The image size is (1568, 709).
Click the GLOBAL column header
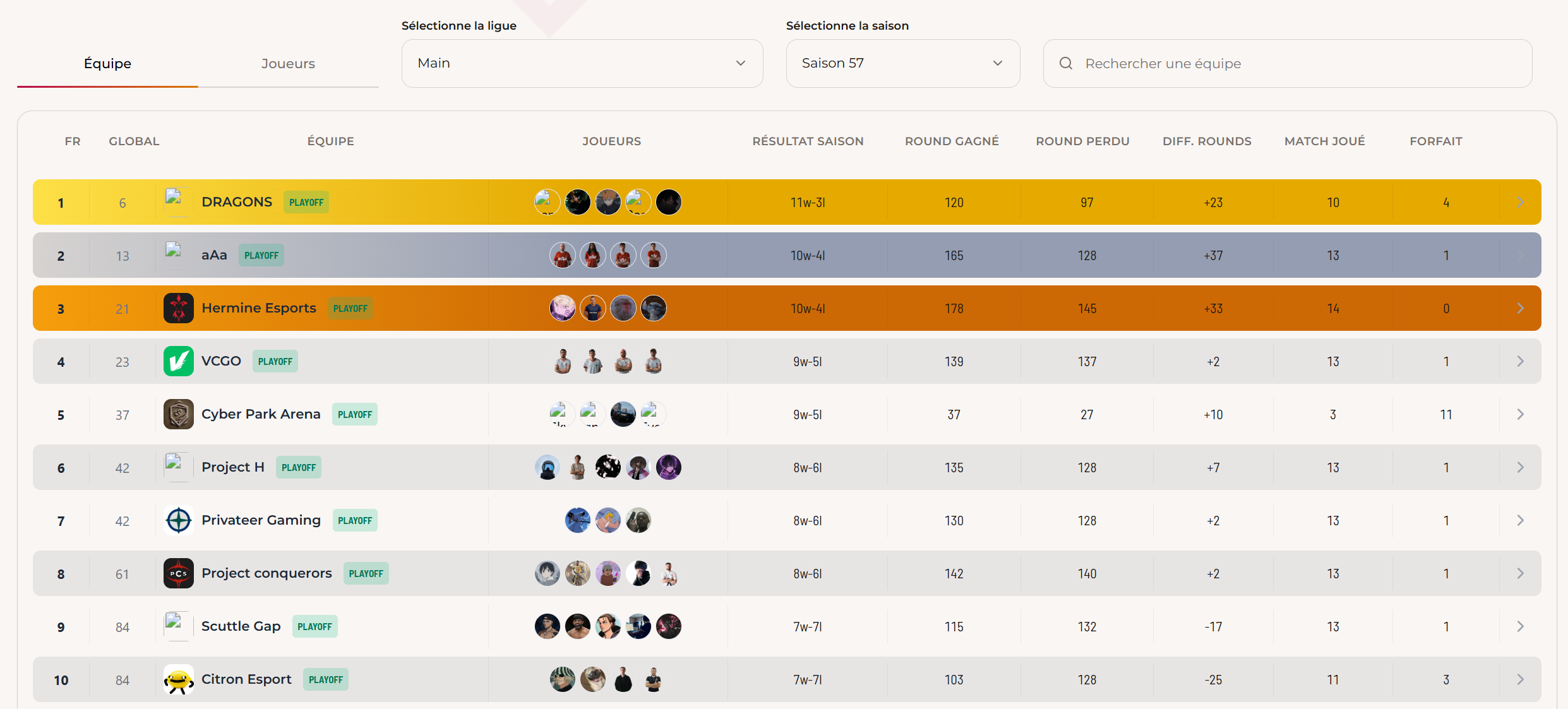[x=134, y=141]
